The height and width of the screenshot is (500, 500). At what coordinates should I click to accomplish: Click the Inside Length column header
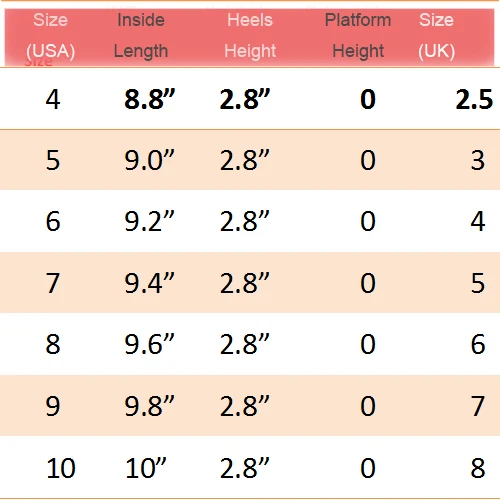tap(141, 36)
